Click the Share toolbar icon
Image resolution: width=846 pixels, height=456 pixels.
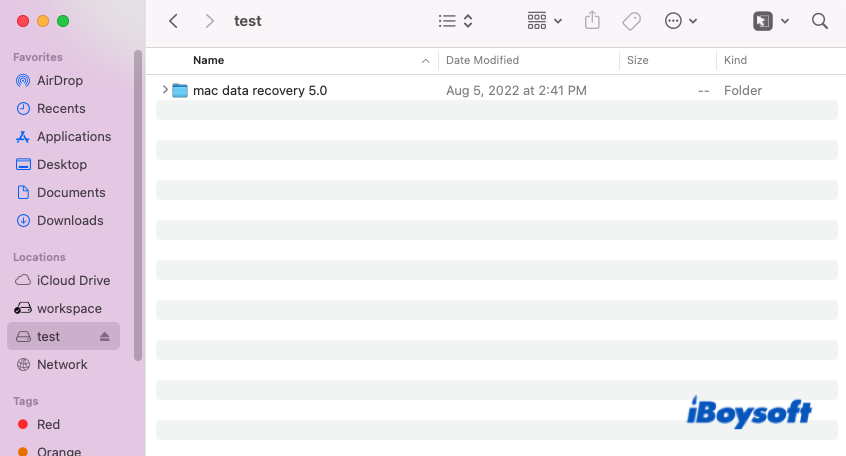(592, 21)
